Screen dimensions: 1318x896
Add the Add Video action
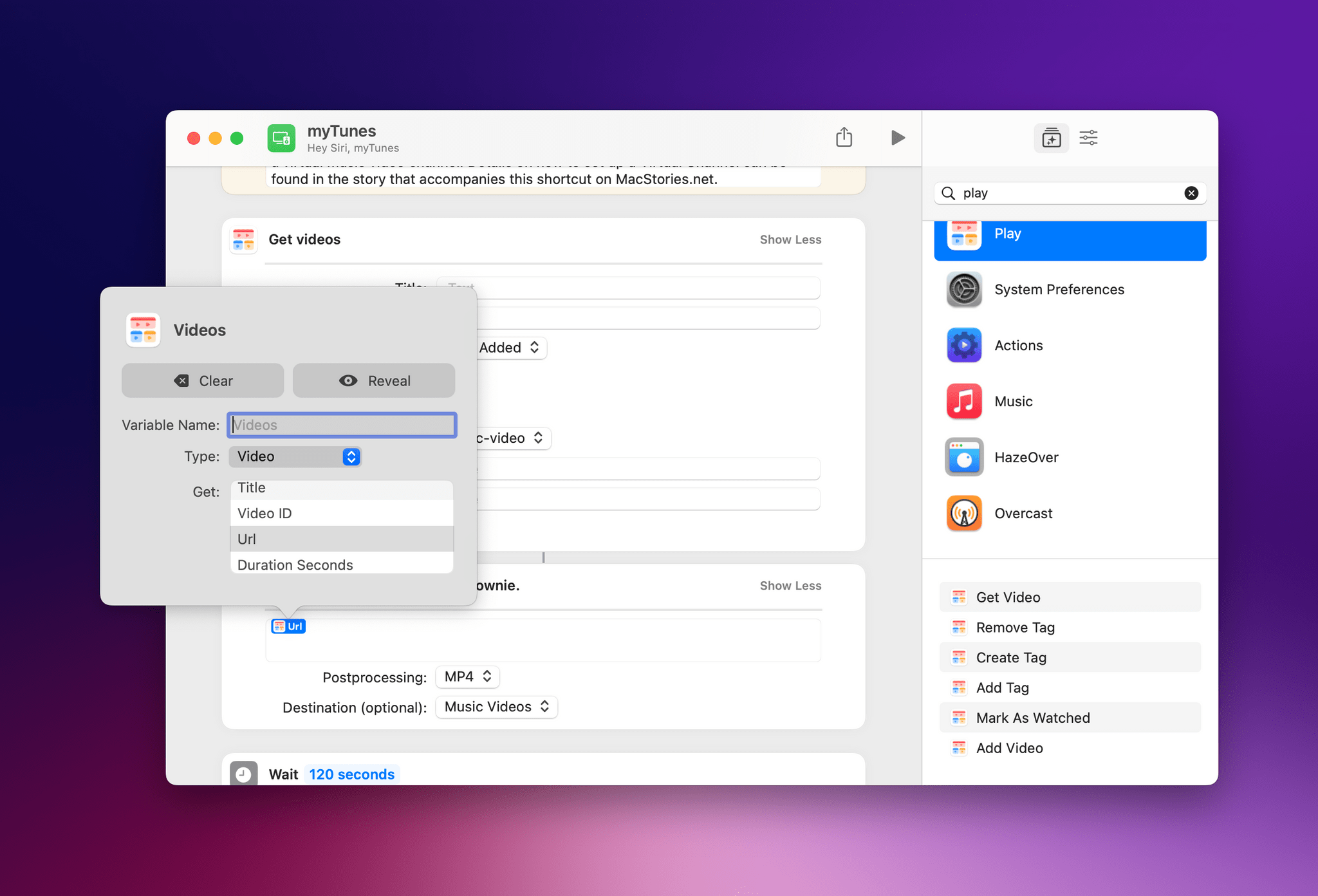[x=1070, y=749]
